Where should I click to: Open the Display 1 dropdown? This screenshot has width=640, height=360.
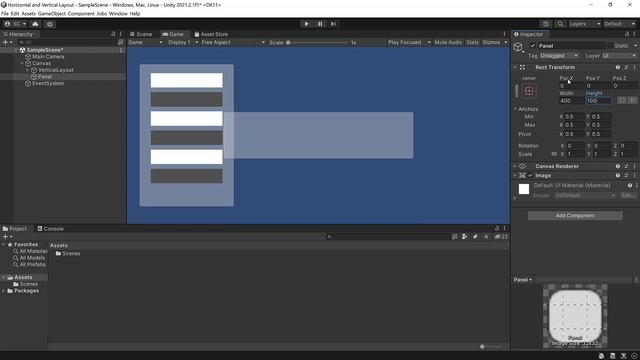[183, 42]
